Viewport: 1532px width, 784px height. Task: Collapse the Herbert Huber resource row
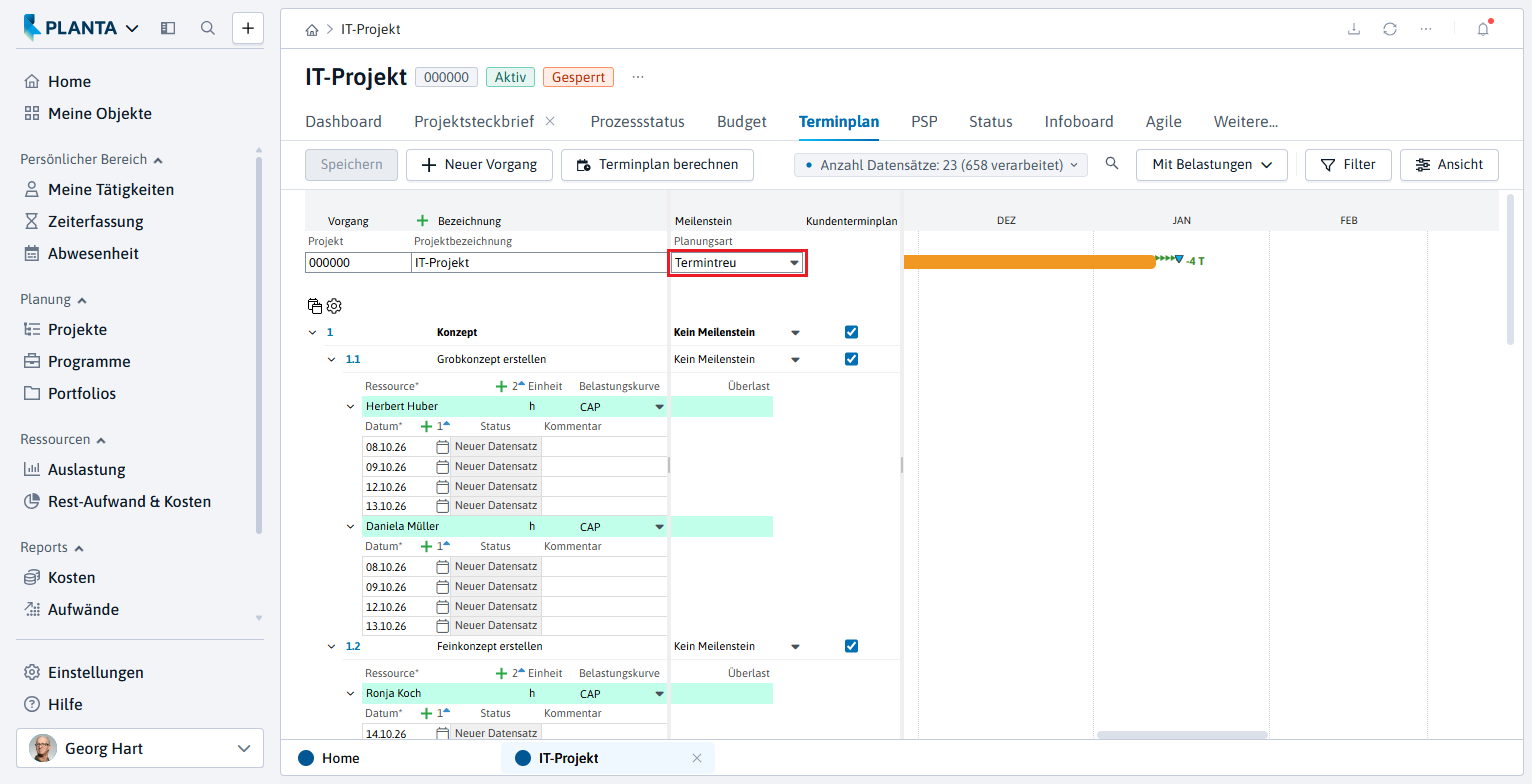point(350,407)
